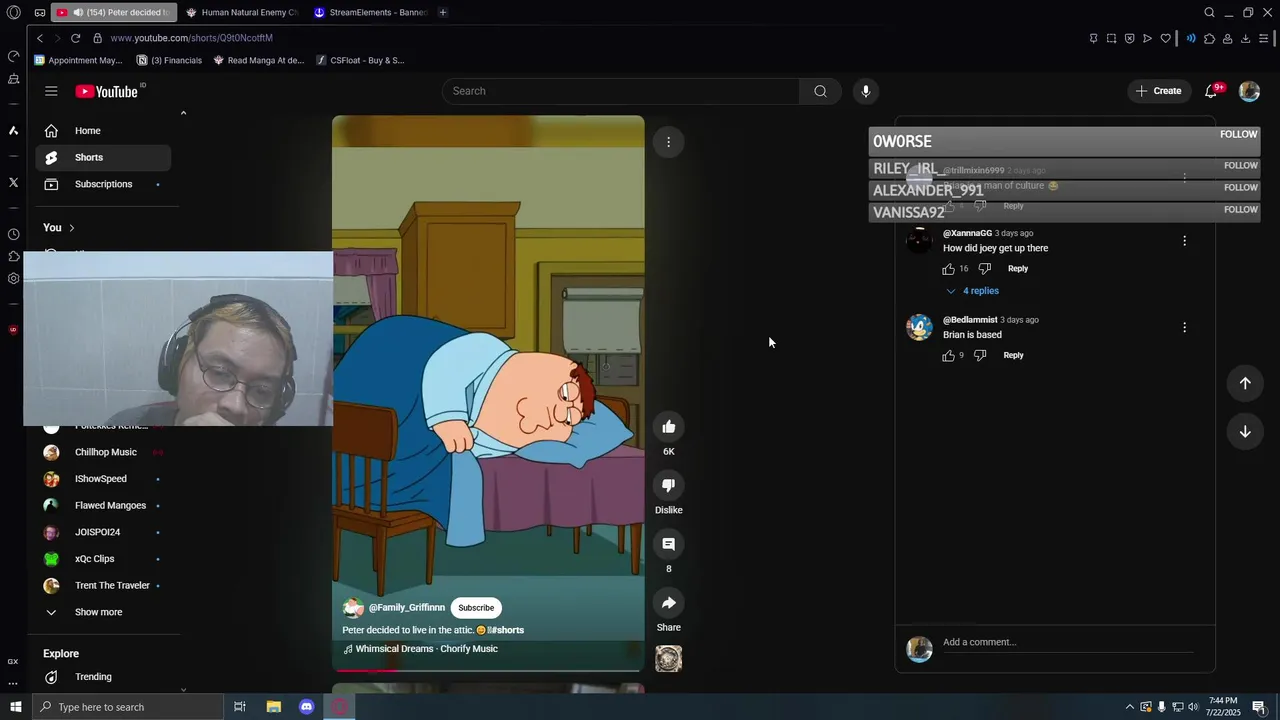Open comments on the short via the comment icon
This screenshot has height=720, width=1280.
click(669, 544)
